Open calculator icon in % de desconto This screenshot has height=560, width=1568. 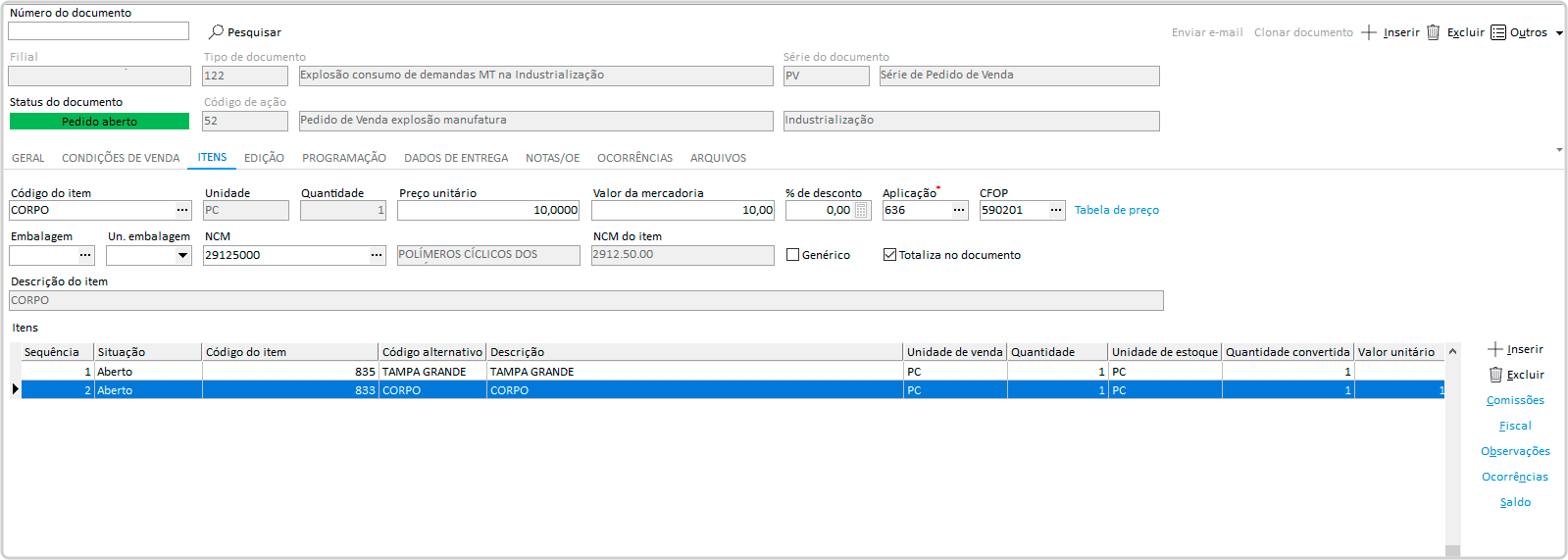(x=861, y=210)
